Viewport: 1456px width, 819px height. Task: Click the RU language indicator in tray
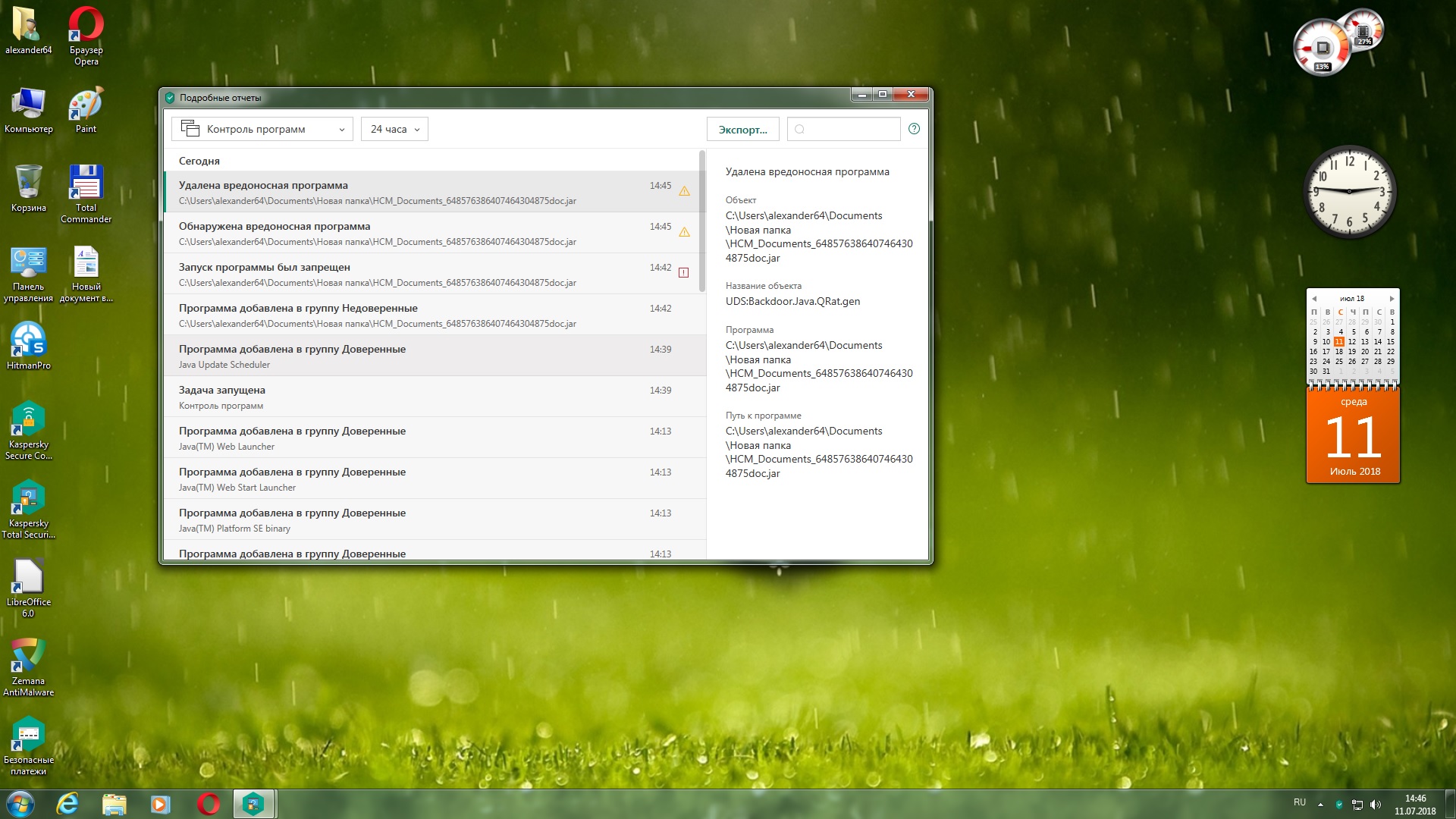coord(1299,802)
